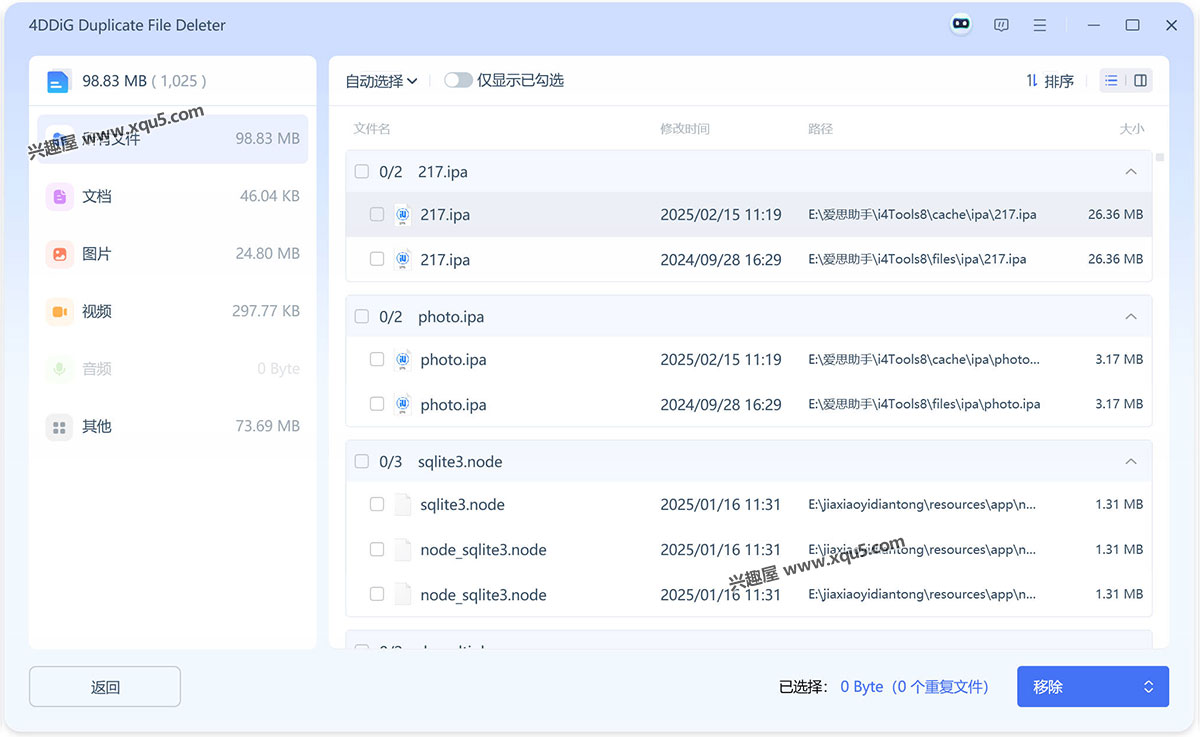1200x737 pixels.
Task: Click the 返回 button
Action: pyautogui.click(x=105, y=687)
